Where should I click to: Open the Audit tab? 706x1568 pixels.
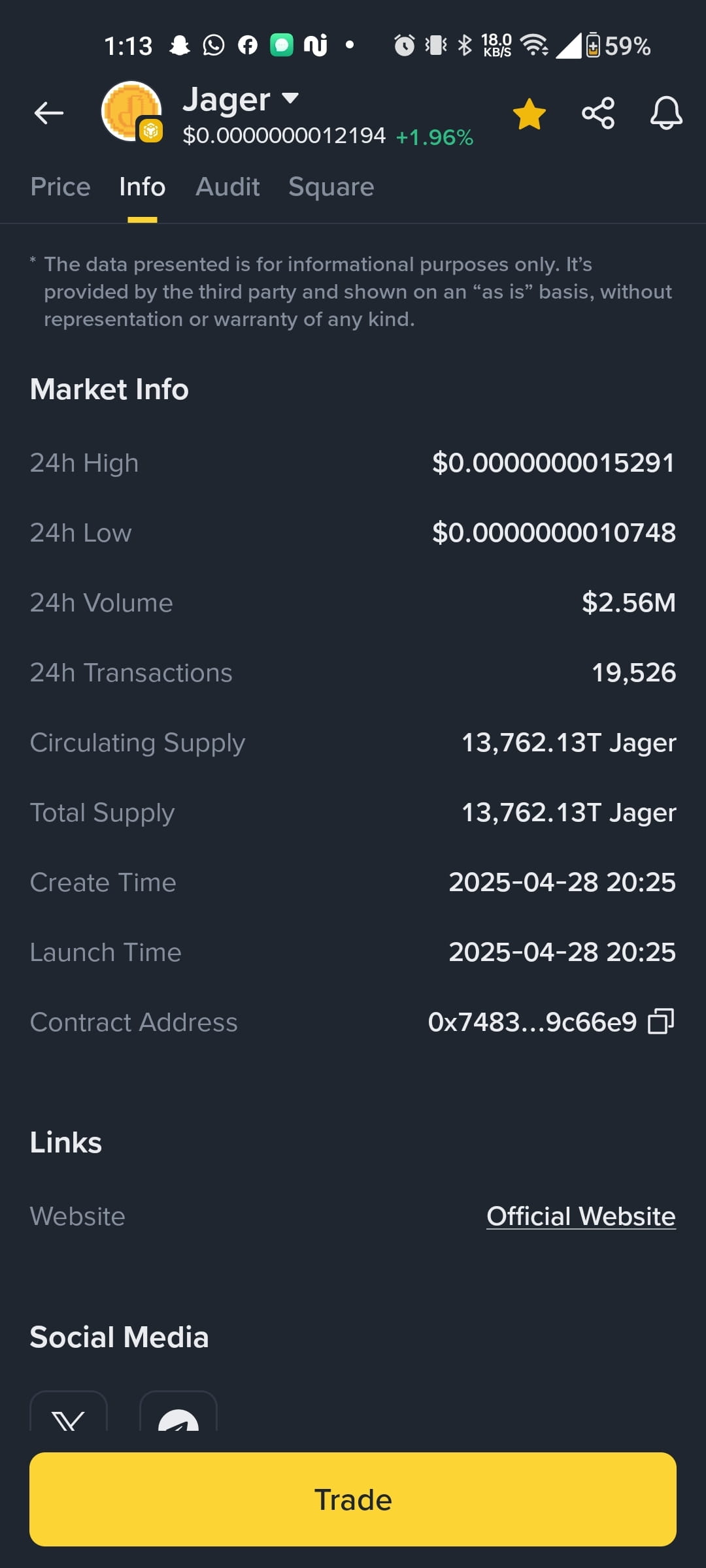(x=227, y=187)
